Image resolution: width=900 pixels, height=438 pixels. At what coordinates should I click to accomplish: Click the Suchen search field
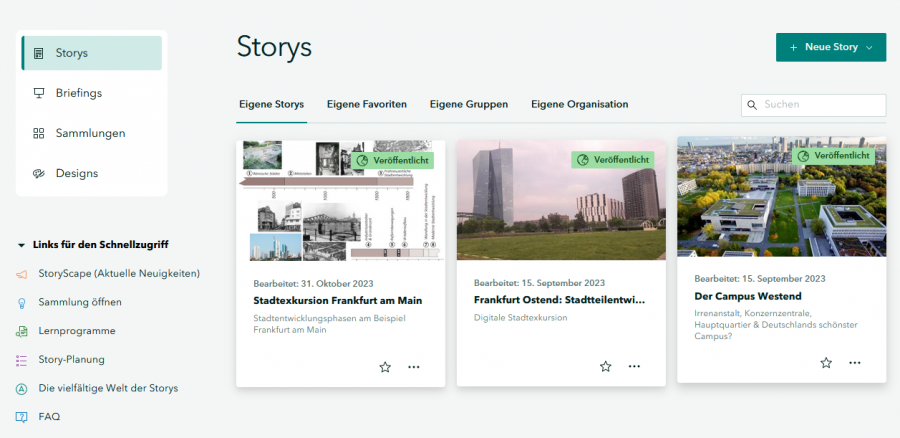820,104
